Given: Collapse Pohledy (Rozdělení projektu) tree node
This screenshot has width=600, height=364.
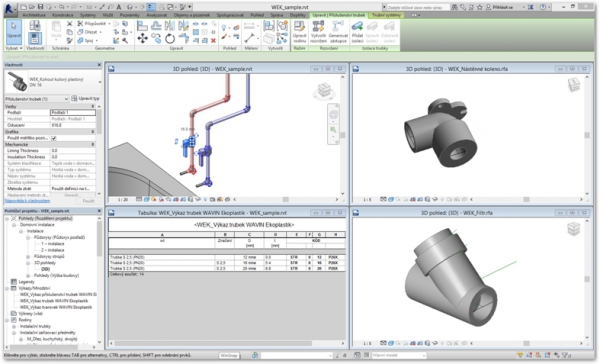Looking at the screenshot, I should (x=7, y=219).
